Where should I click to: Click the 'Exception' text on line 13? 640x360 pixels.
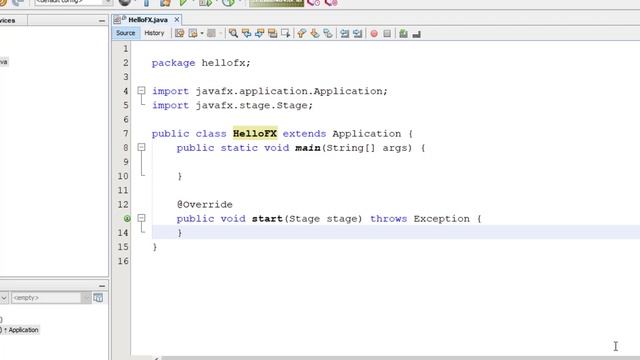point(442,219)
